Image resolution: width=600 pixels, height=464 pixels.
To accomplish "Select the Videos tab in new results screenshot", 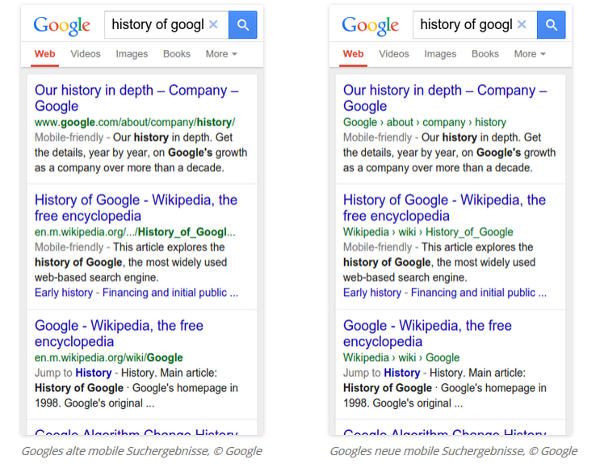I will [394, 54].
